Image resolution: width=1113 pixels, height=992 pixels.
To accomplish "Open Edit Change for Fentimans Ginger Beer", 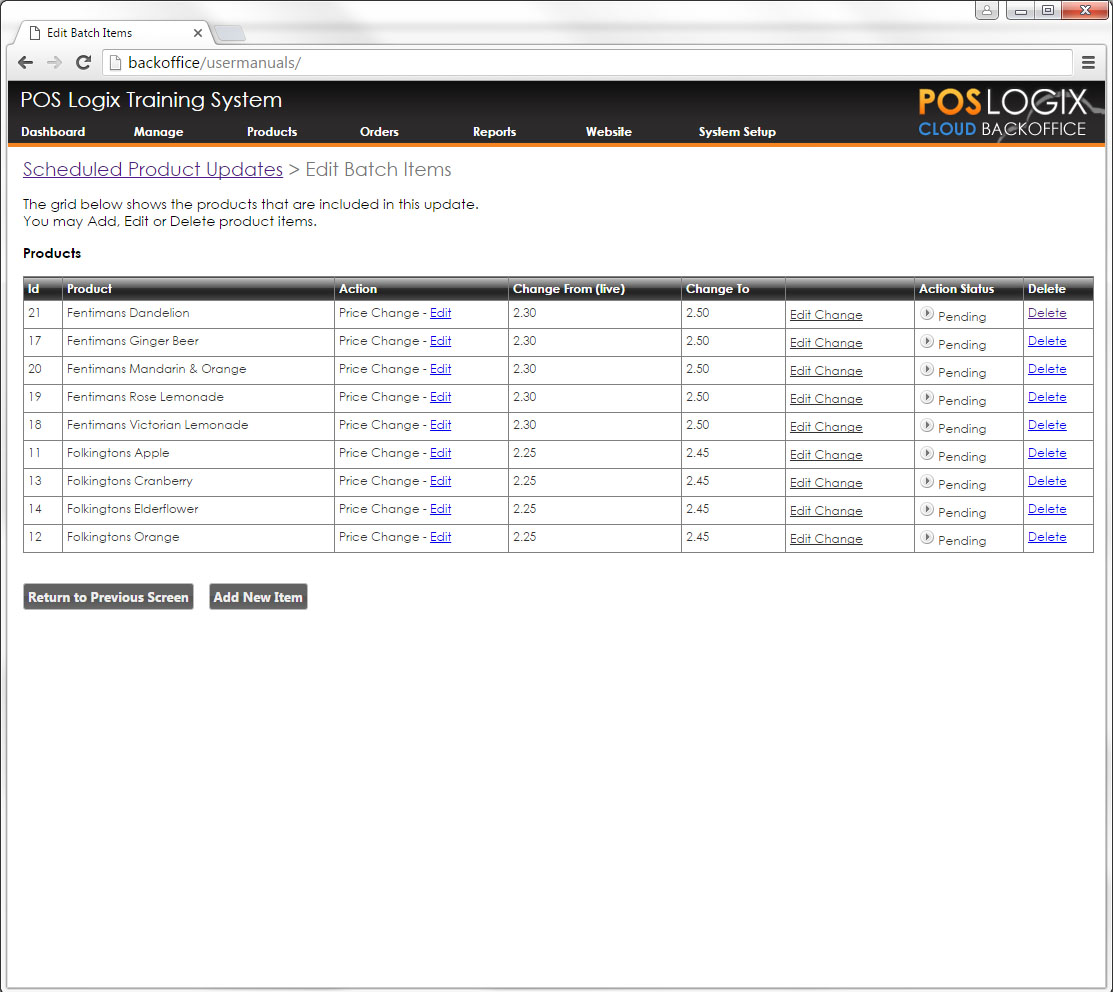I will [x=826, y=343].
